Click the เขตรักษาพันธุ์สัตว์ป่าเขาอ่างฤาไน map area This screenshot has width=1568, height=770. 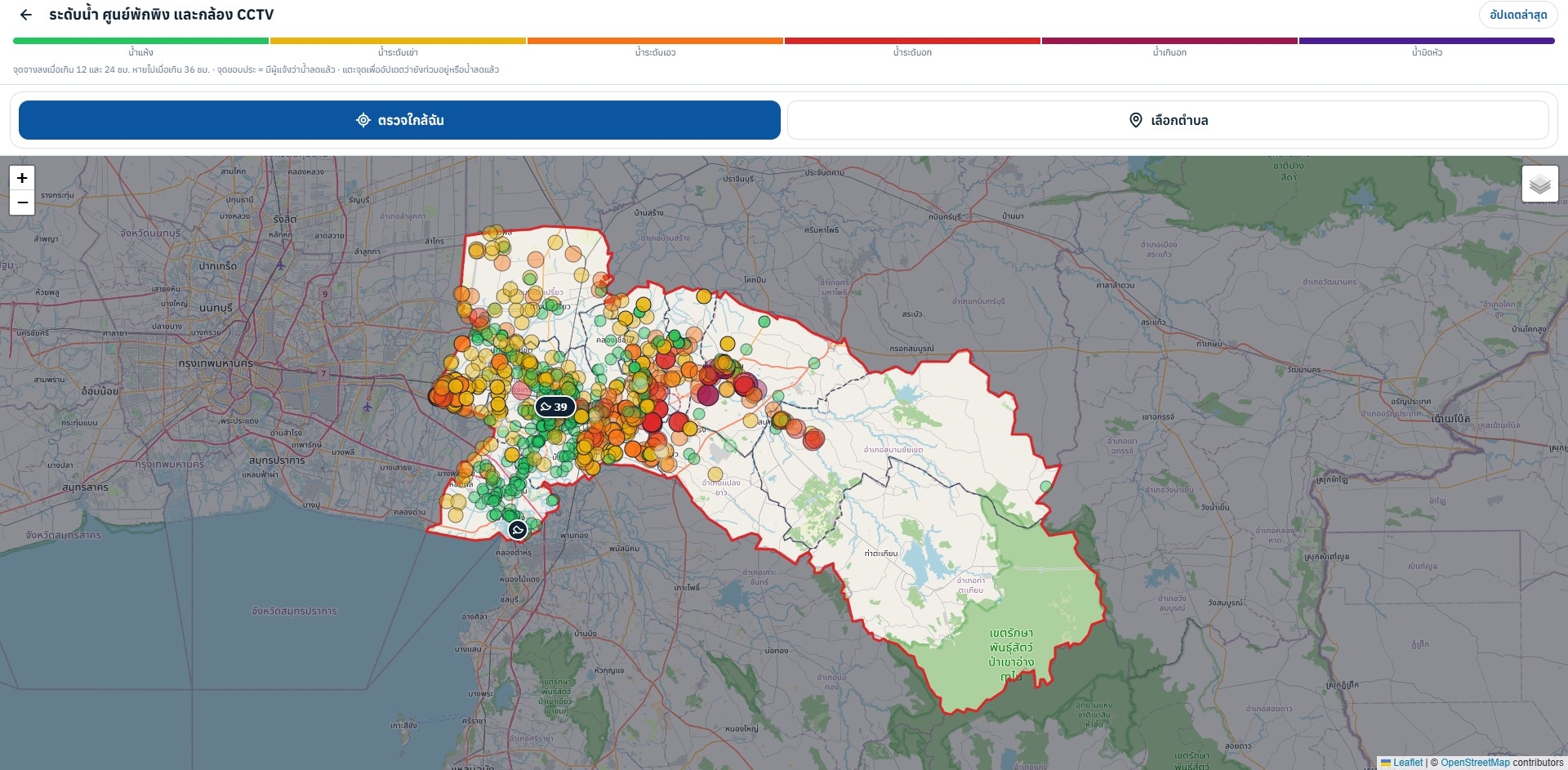pyautogui.click(x=1011, y=655)
